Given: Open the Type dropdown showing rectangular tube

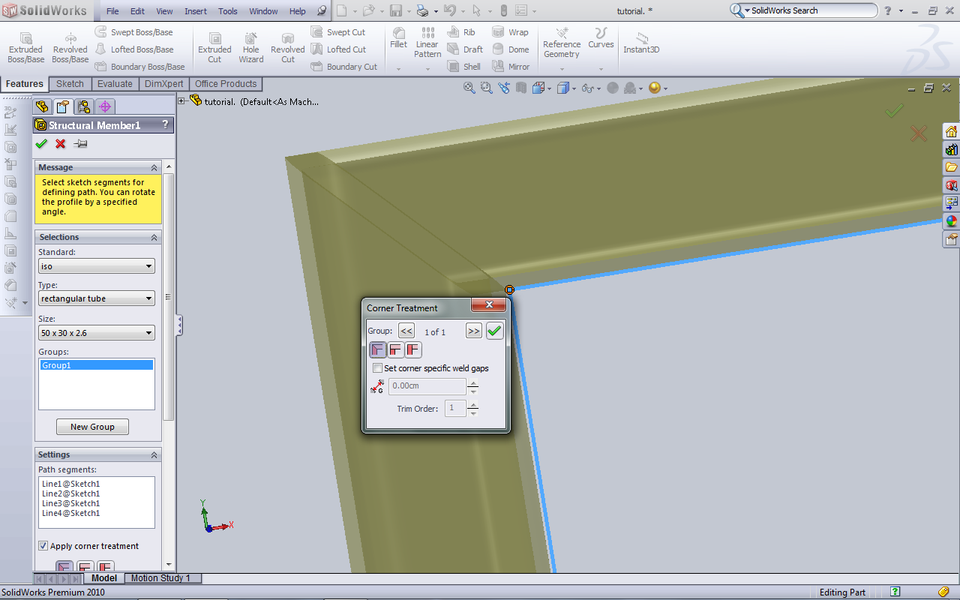Looking at the screenshot, I should coord(96,298).
